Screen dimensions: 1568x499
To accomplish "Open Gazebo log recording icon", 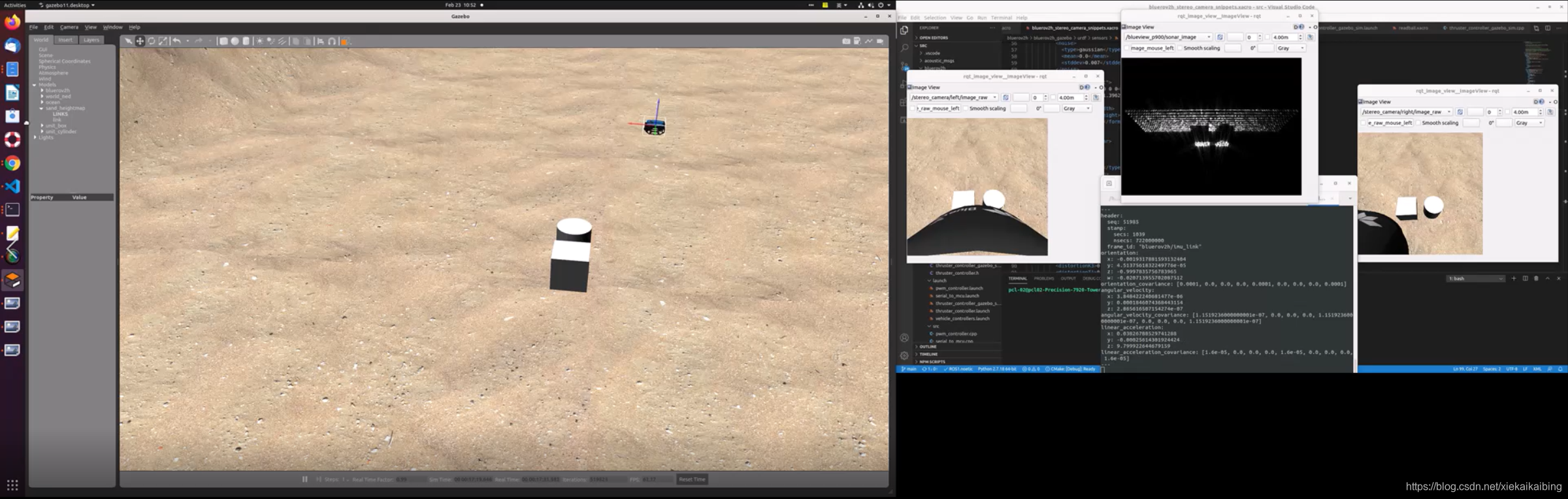I will coord(857,41).
